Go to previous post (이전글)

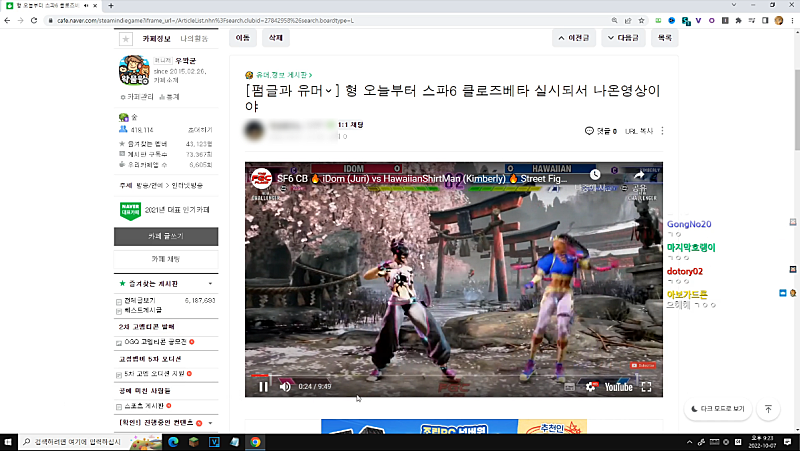[573, 38]
